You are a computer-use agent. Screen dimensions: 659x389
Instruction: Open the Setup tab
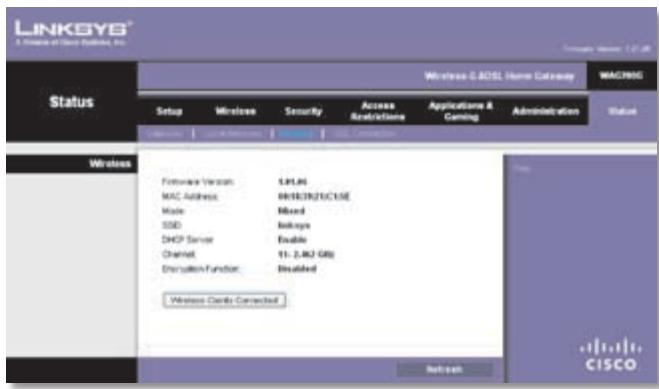tap(169, 111)
